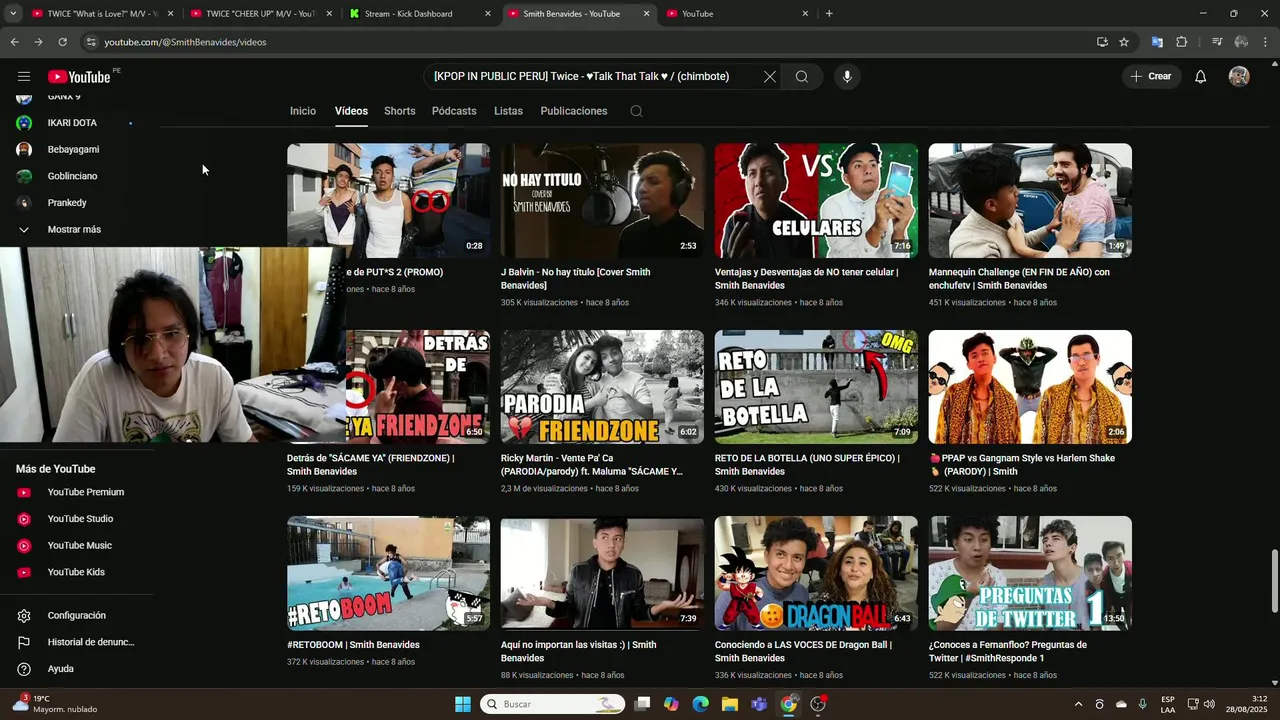Open the Publicaciones channel tab
The image size is (1280, 720).
tap(574, 111)
